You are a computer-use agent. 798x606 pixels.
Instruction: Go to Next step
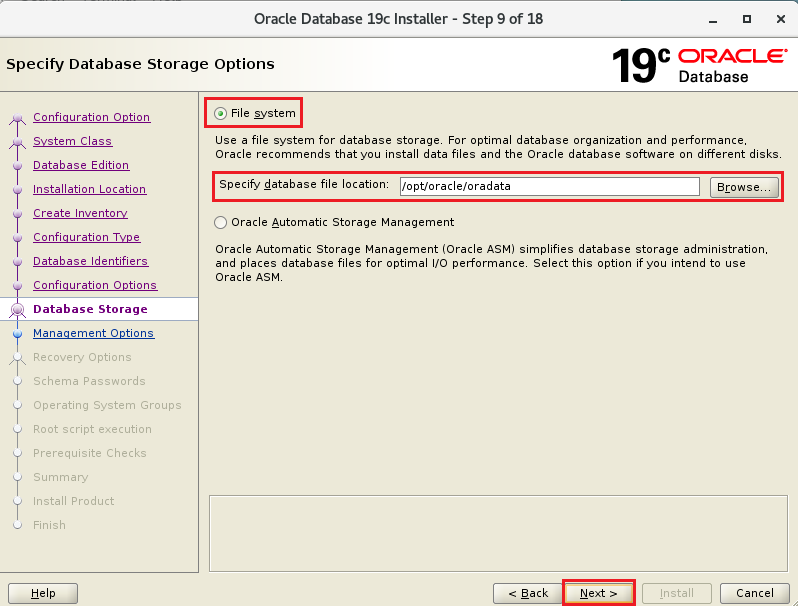coord(598,593)
